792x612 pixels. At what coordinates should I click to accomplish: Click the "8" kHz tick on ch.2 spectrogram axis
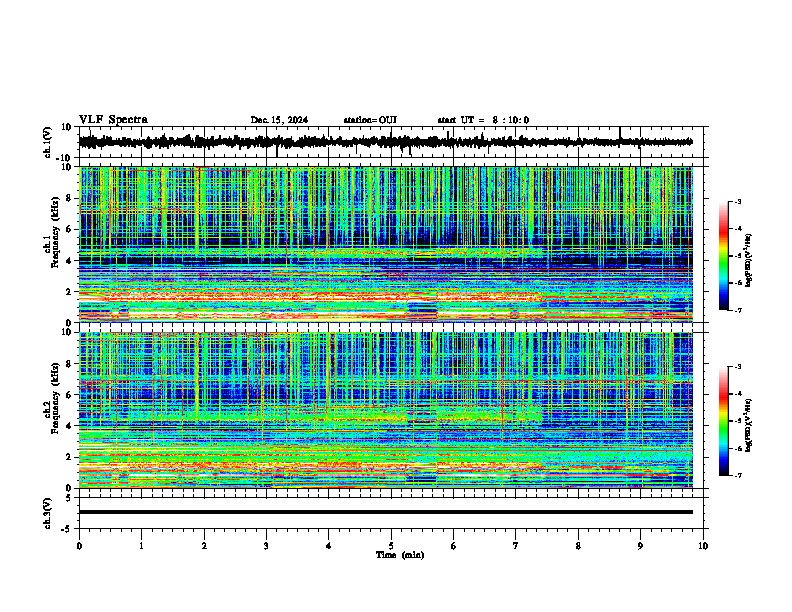(x=69, y=364)
